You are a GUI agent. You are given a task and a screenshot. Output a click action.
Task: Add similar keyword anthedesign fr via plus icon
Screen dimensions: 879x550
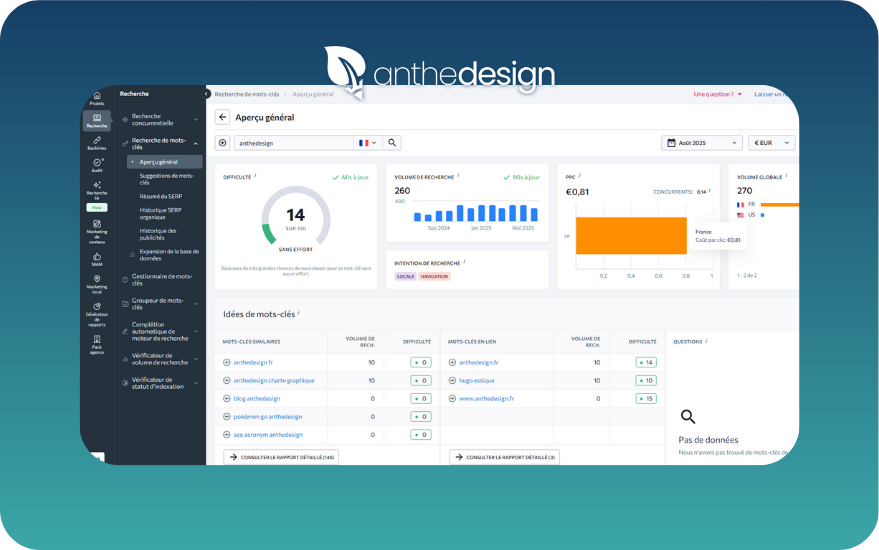(227, 362)
